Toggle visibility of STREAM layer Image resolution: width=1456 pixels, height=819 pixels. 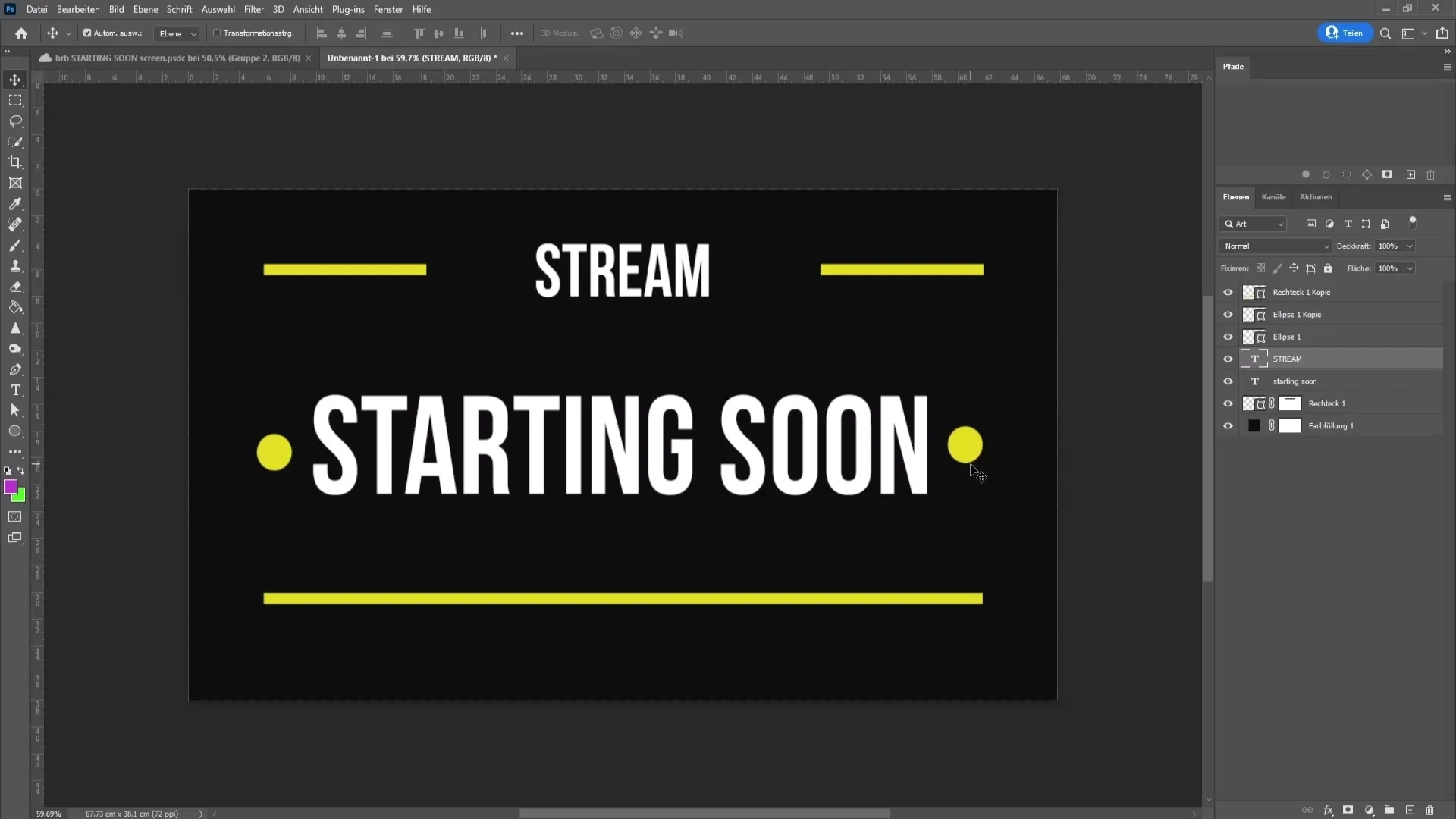(1229, 358)
